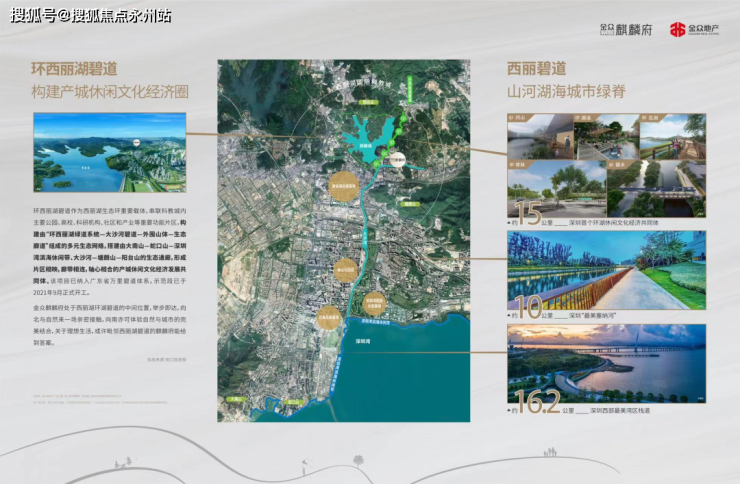Click the 15 公里 distance figure

pyautogui.click(x=527, y=213)
